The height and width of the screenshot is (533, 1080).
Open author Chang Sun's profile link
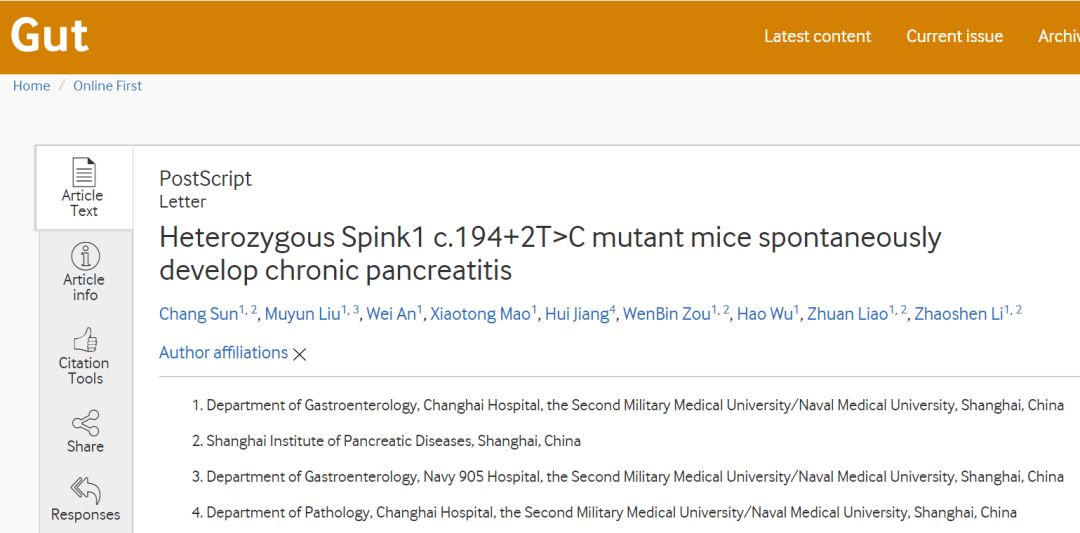coord(198,314)
